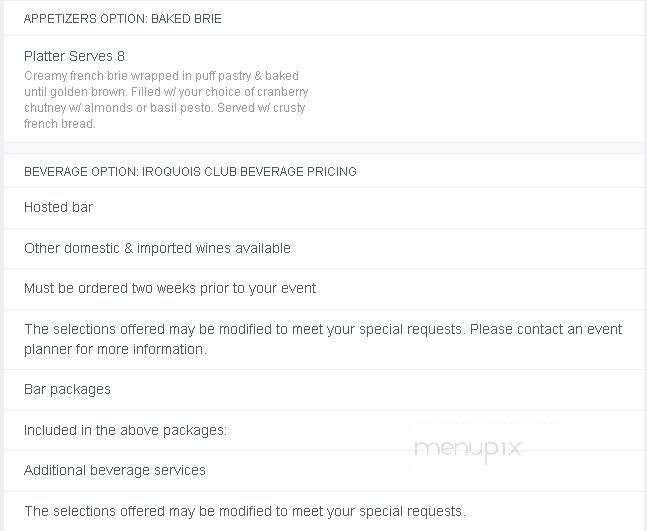Click the word 'Platter' in item title
Screen dimensions: 647x531
click(45, 56)
